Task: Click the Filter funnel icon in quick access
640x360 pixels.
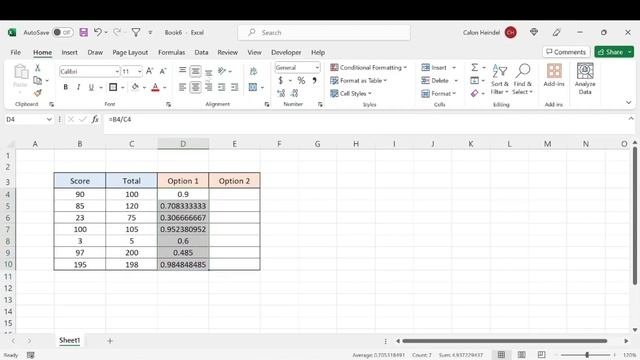Action: pyautogui.click(x=136, y=32)
